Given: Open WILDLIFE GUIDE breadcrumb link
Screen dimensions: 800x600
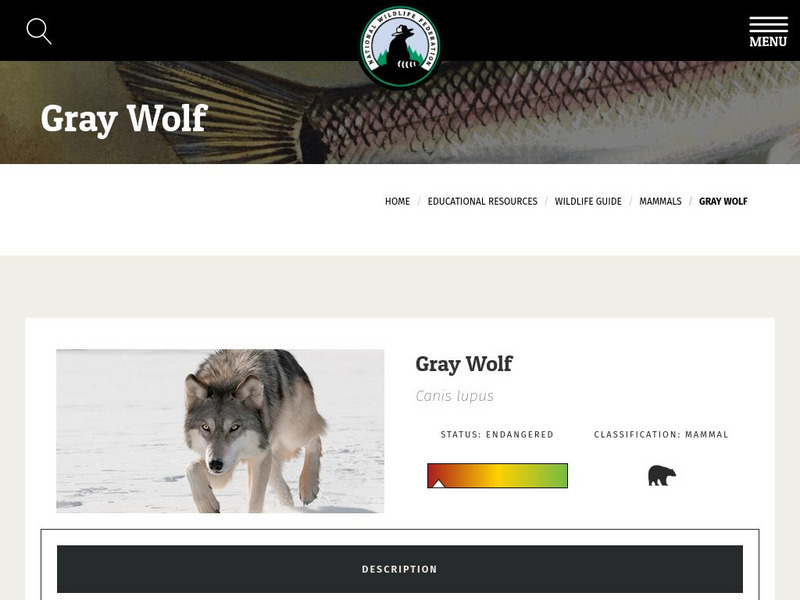Looking at the screenshot, I should pos(588,202).
